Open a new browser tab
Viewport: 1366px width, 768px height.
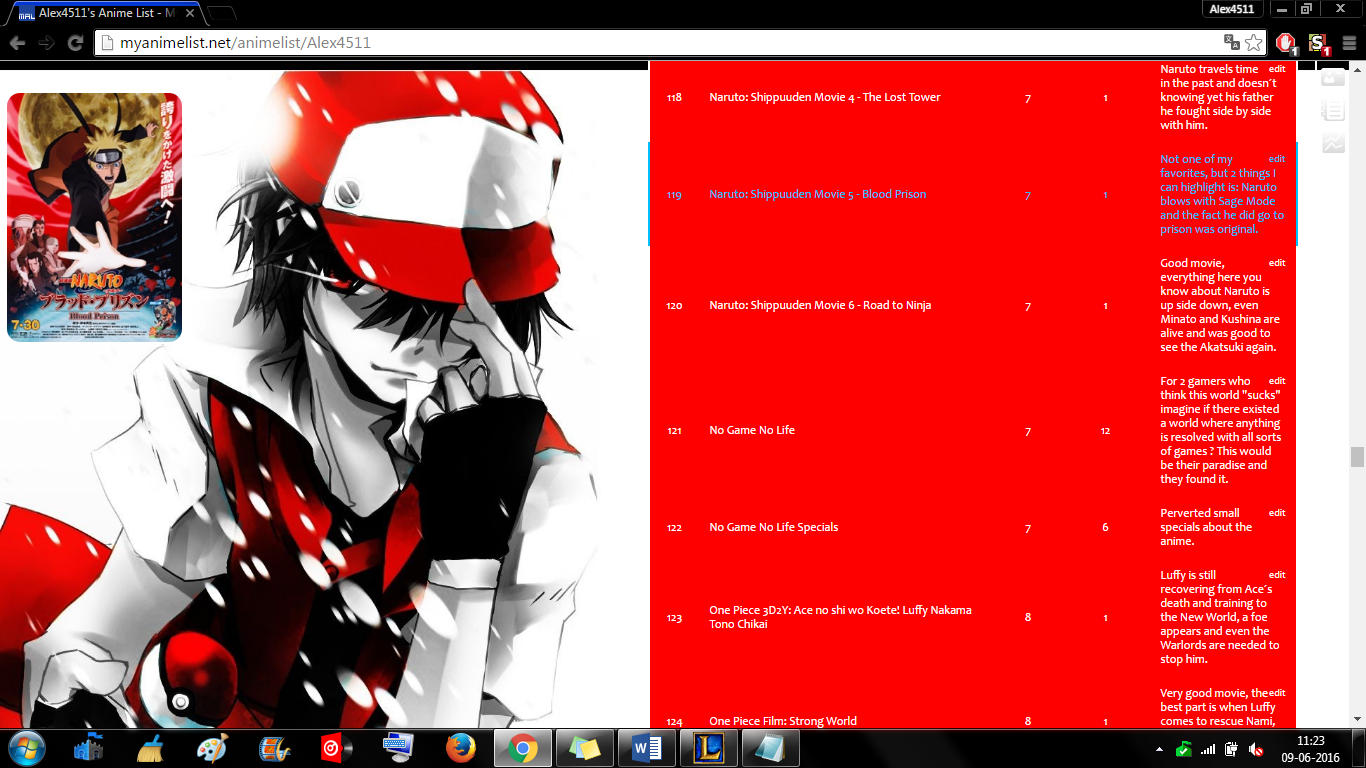coord(221,13)
